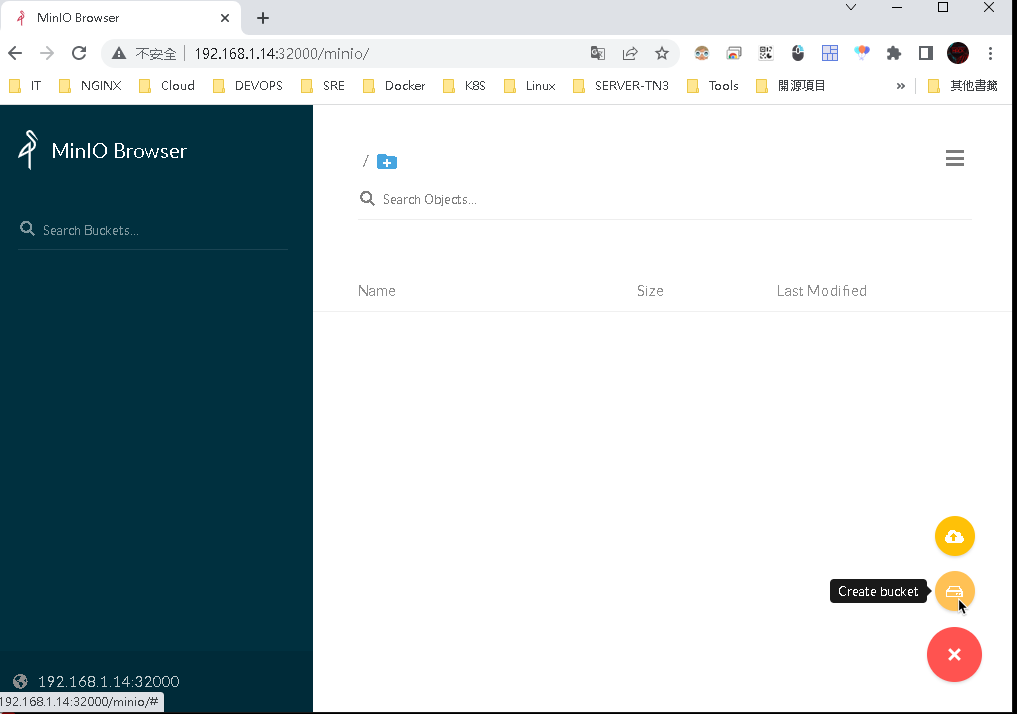
Task: Open the extensions puzzle icon
Action: [894, 53]
